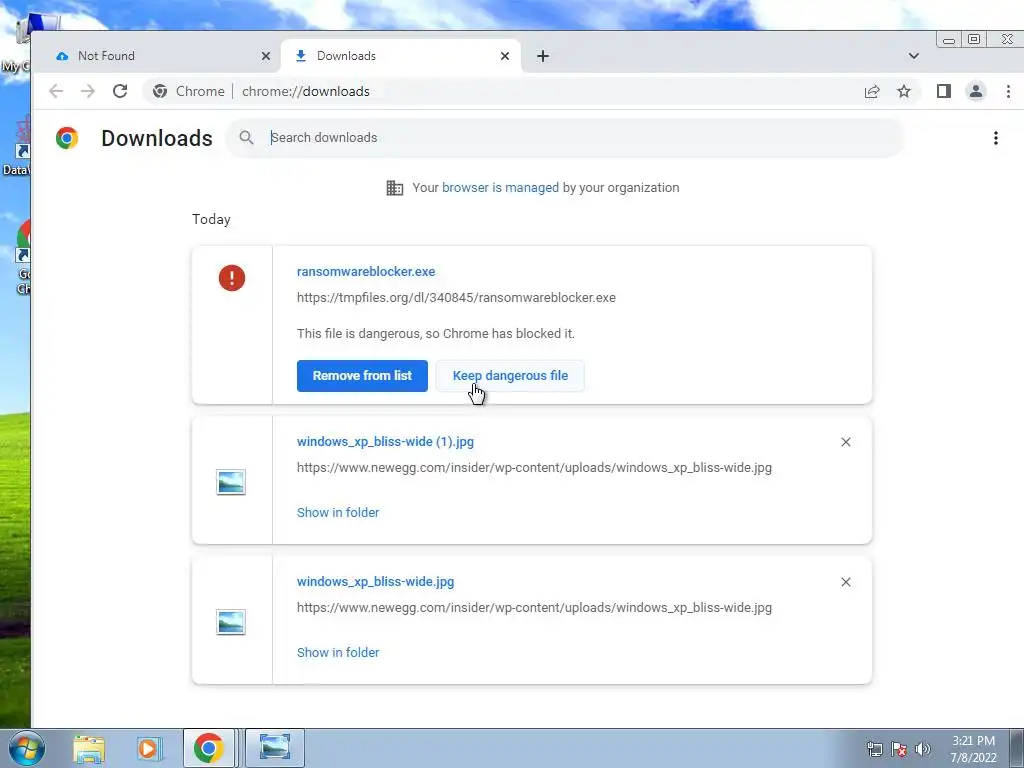Expand the tab search dropdown chevron
The image size is (1024, 768).
pyautogui.click(x=914, y=56)
